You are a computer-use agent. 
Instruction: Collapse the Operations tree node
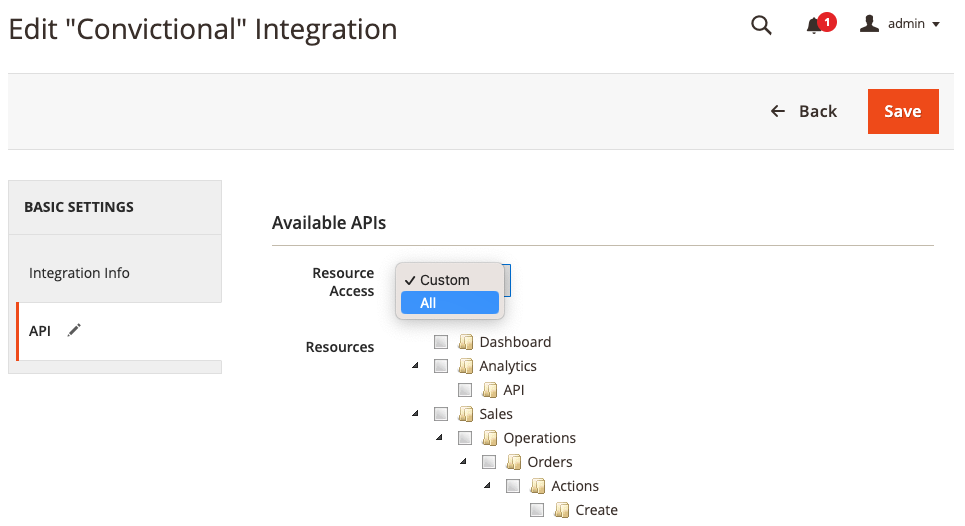tap(439, 438)
